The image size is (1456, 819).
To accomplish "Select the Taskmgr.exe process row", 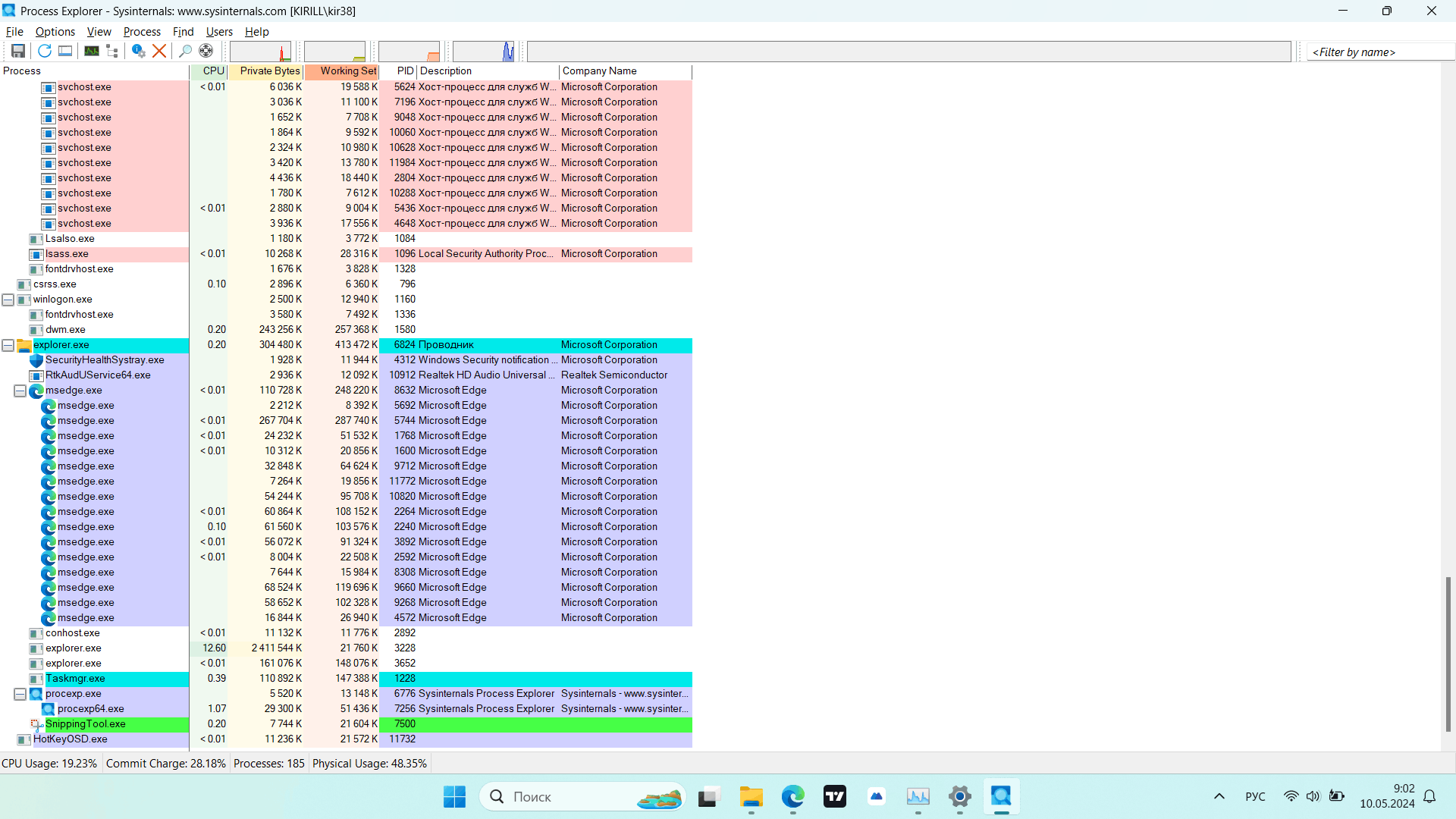I will 346,679.
